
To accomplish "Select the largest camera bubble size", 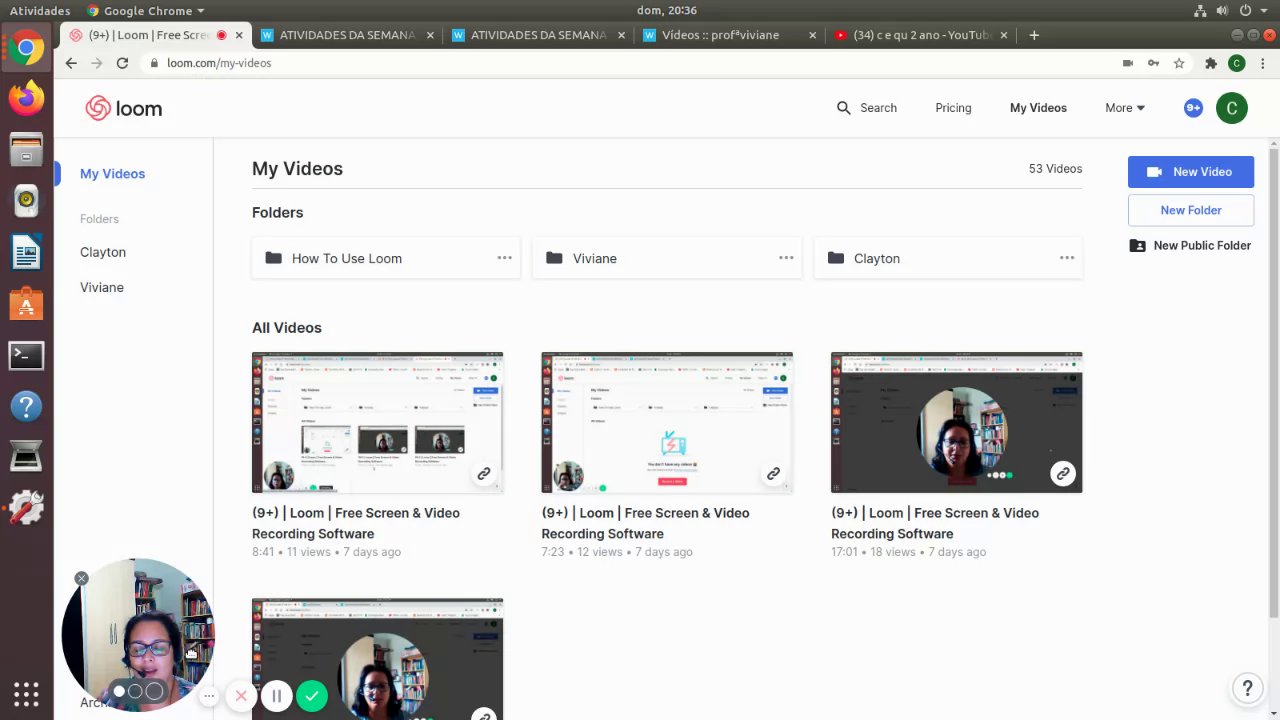I will pyautogui.click(x=154, y=691).
